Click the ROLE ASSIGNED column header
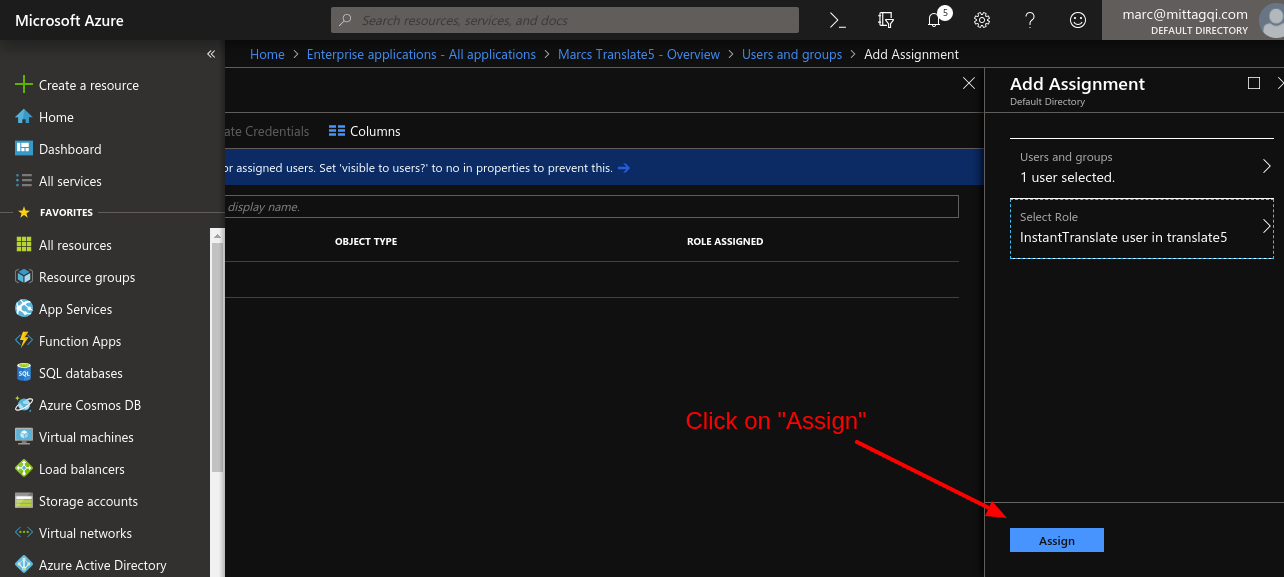 [725, 242]
